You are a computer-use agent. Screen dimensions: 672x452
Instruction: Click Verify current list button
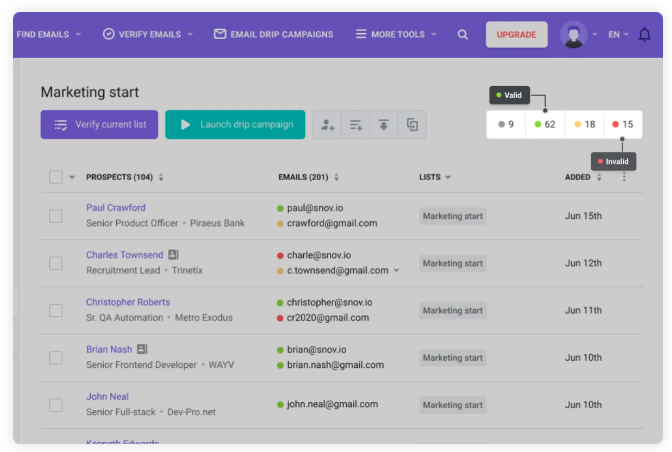pyautogui.click(x=99, y=125)
